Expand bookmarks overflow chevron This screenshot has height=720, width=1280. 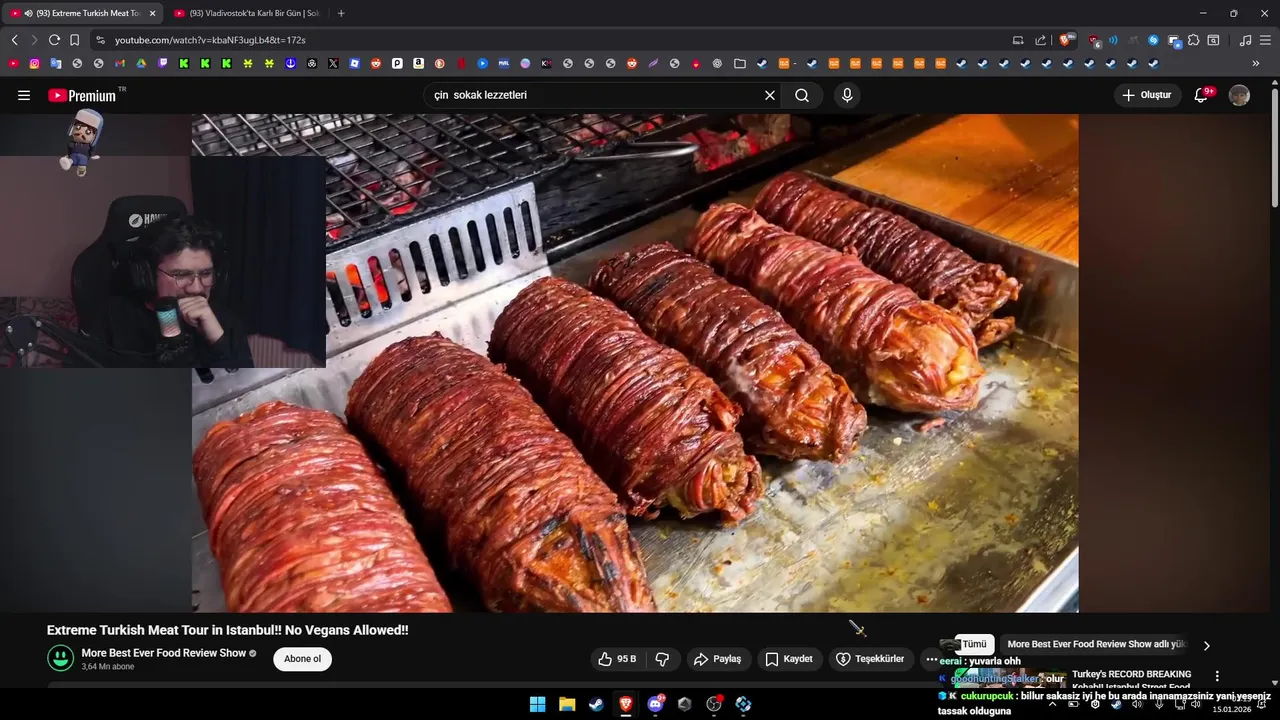(1256, 63)
